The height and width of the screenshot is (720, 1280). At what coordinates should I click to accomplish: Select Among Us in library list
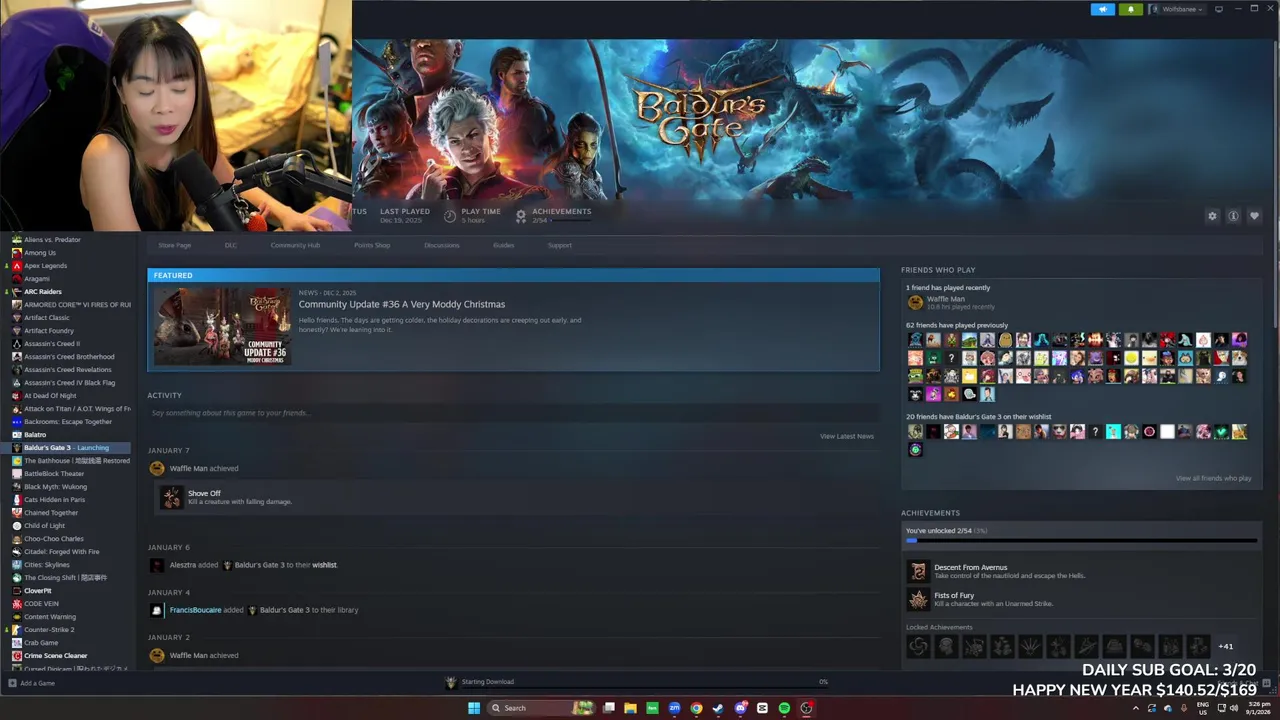coord(40,253)
